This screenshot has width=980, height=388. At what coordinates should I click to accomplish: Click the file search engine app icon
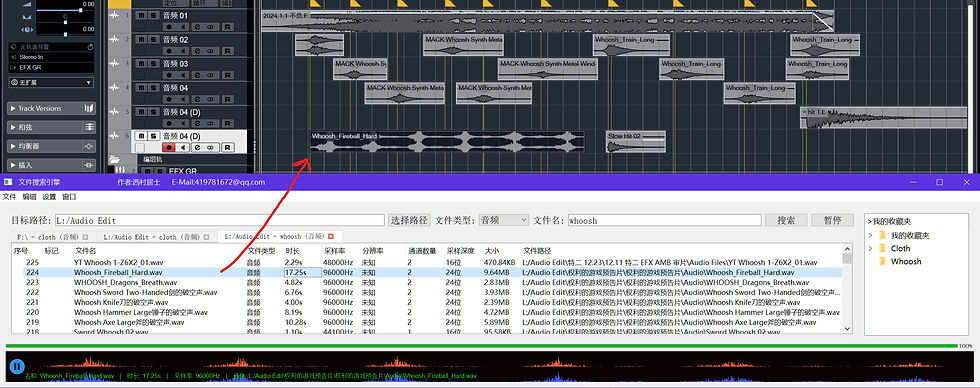(8, 182)
